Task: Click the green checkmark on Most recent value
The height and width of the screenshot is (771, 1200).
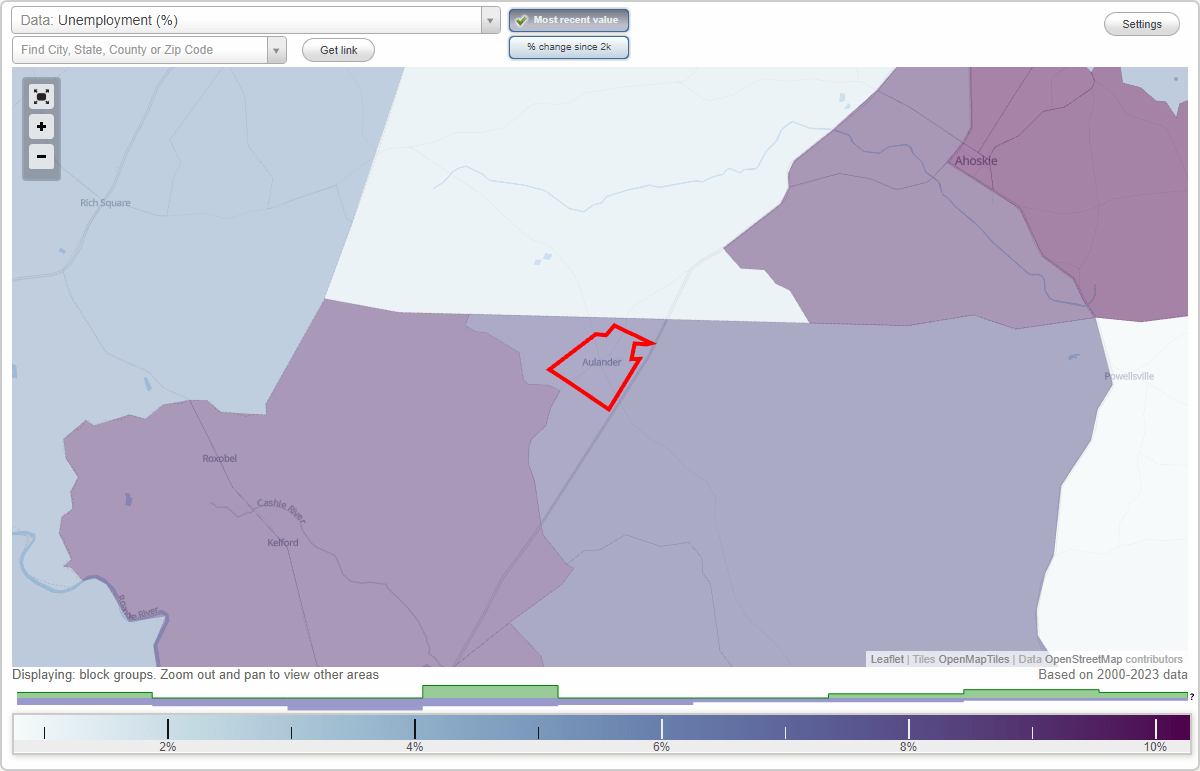Action: (x=520, y=19)
